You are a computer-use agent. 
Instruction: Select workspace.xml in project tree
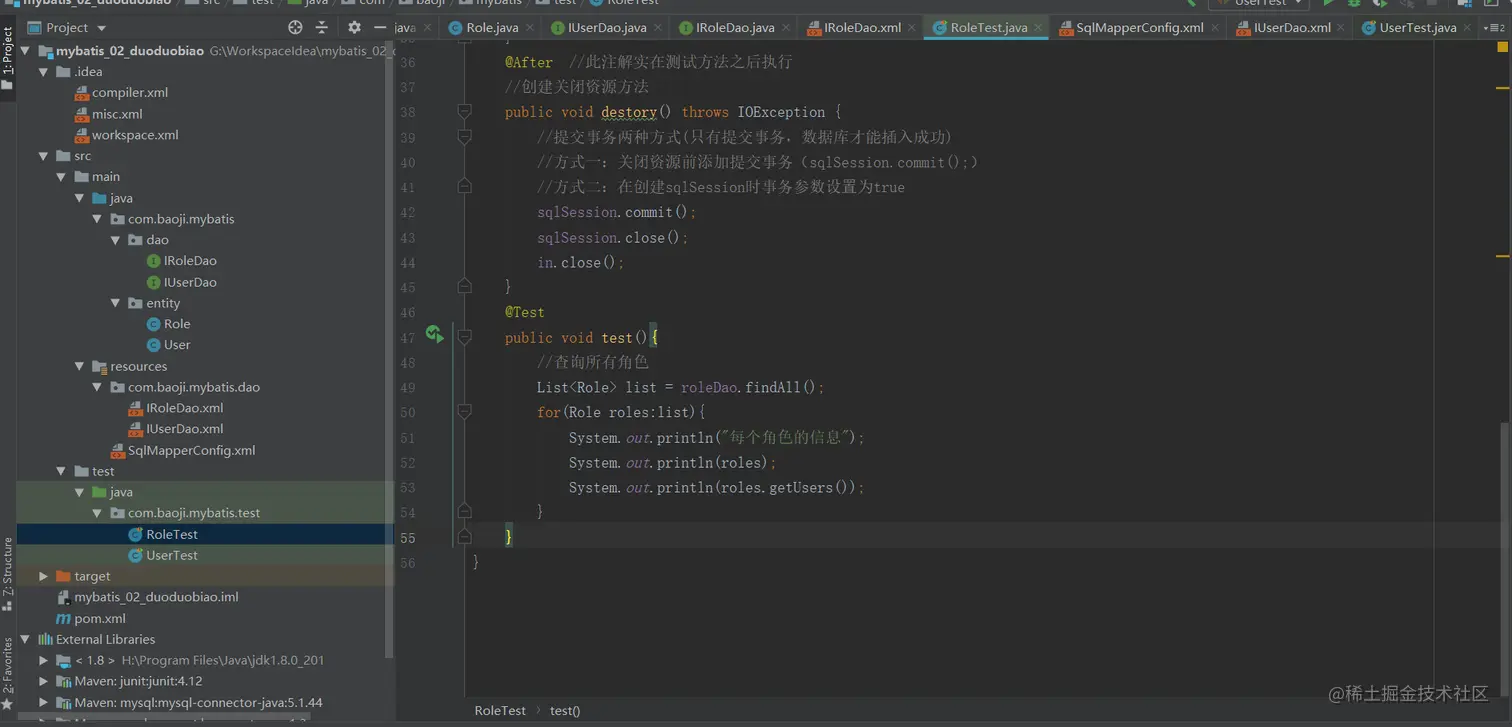[127, 135]
